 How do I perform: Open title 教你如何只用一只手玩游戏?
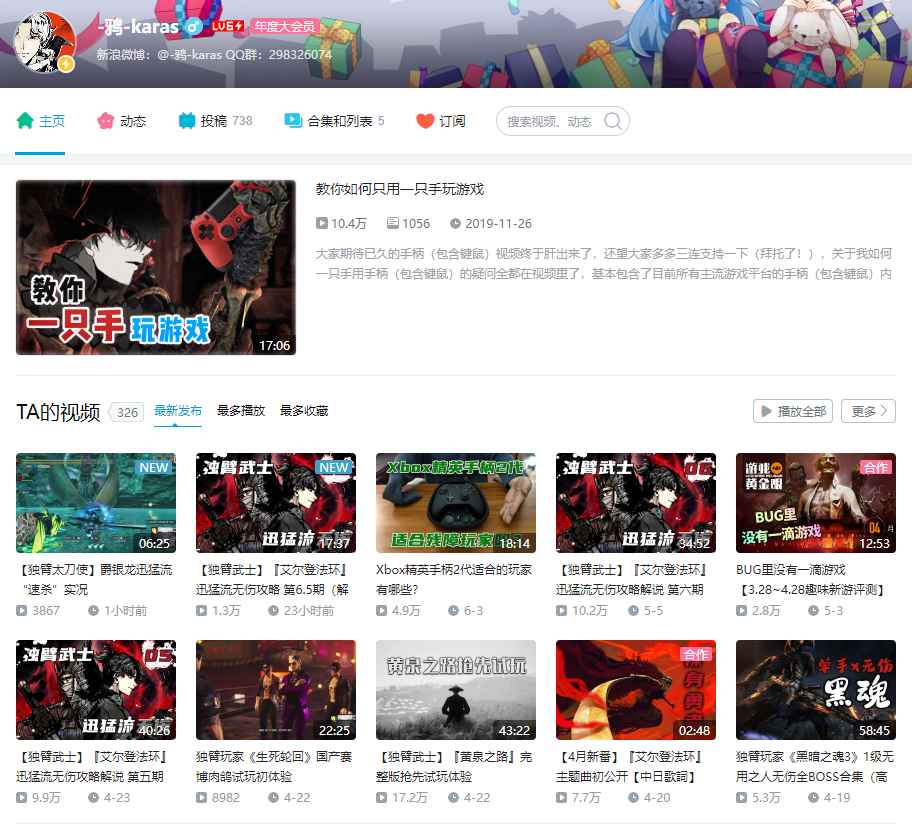tap(400, 189)
